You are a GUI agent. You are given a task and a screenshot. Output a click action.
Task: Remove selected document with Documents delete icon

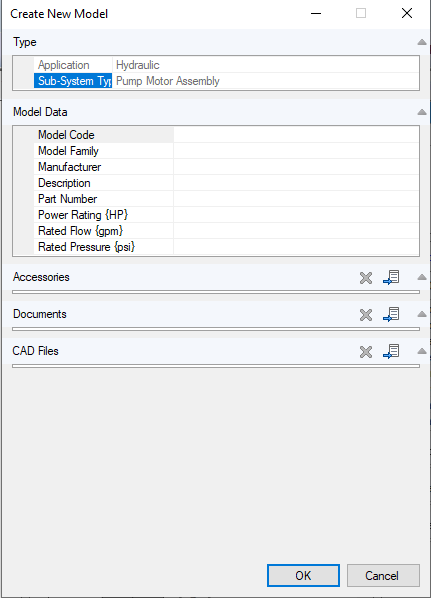(x=366, y=315)
